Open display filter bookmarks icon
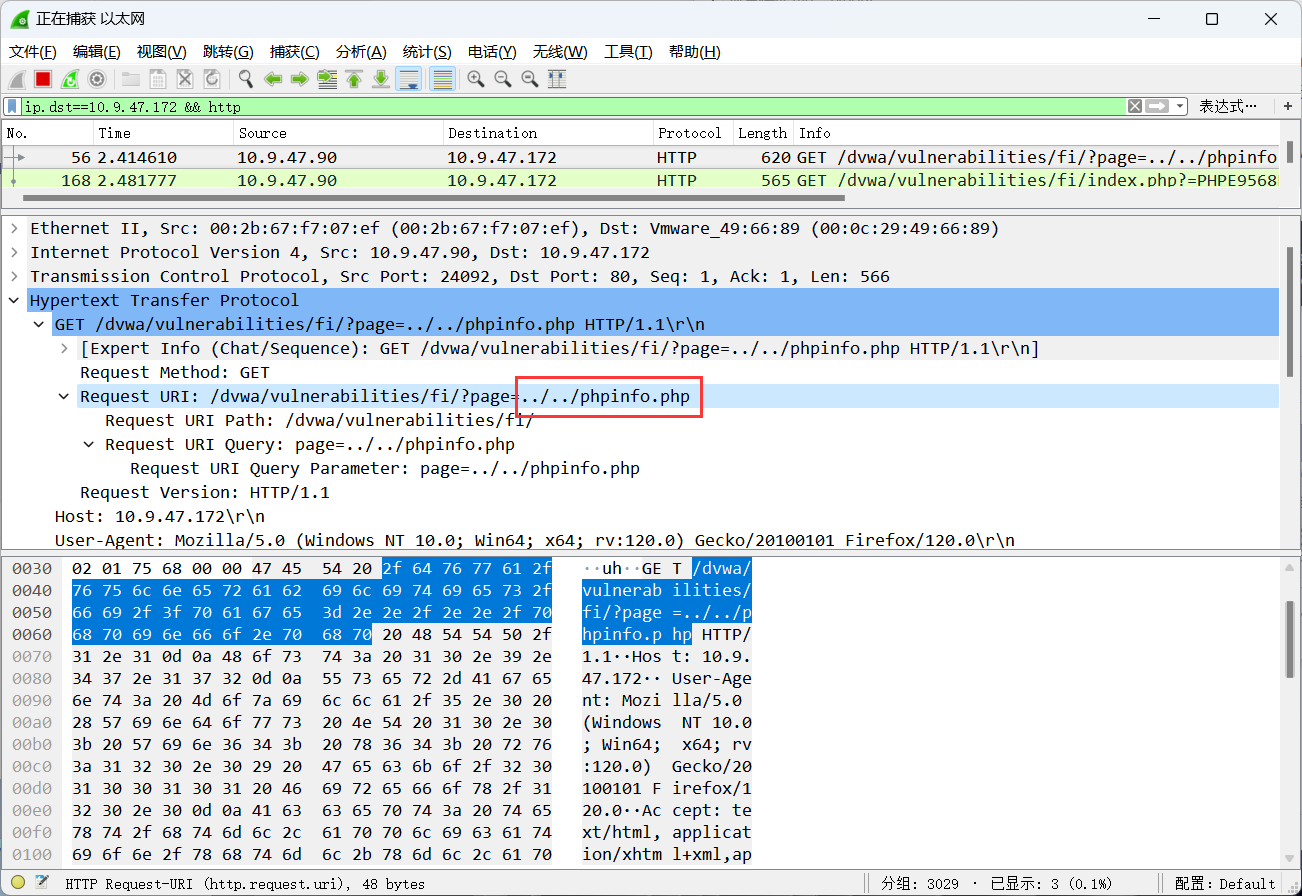The height and width of the screenshot is (896, 1302). (x=12, y=106)
